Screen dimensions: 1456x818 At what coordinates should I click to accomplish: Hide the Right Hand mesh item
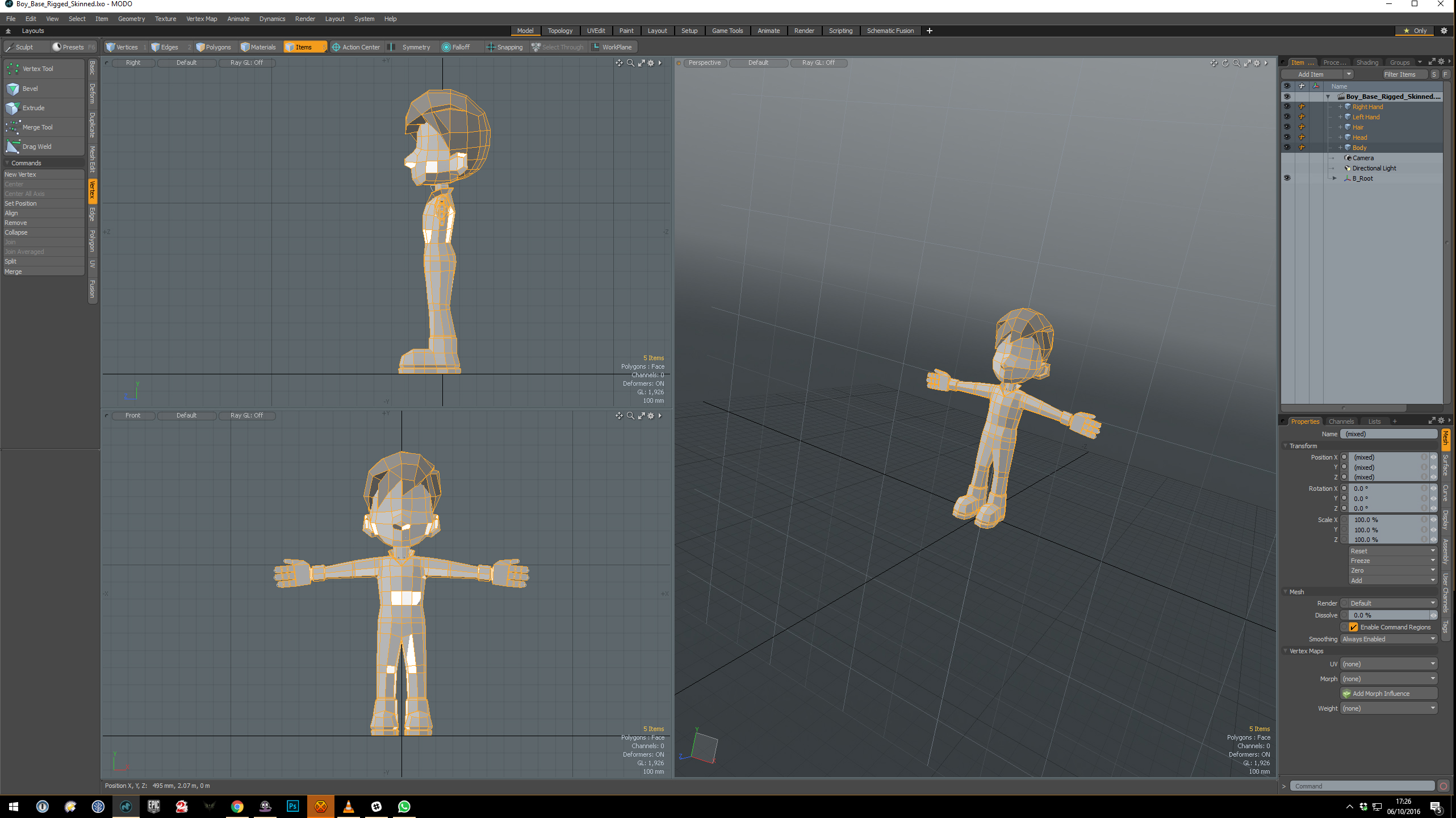pyautogui.click(x=1287, y=107)
